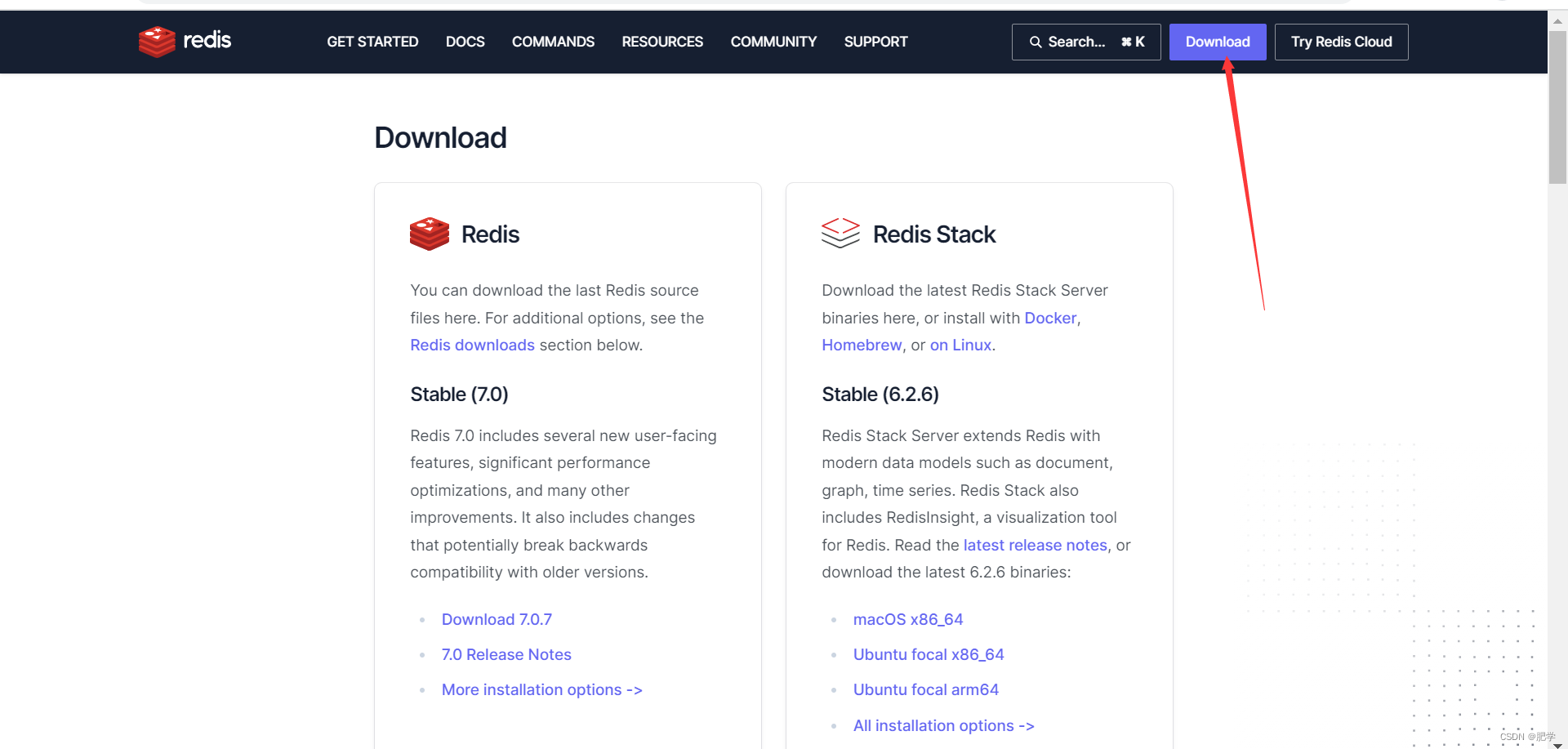
Task: Click the purple Download button
Action: pos(1218,42)
